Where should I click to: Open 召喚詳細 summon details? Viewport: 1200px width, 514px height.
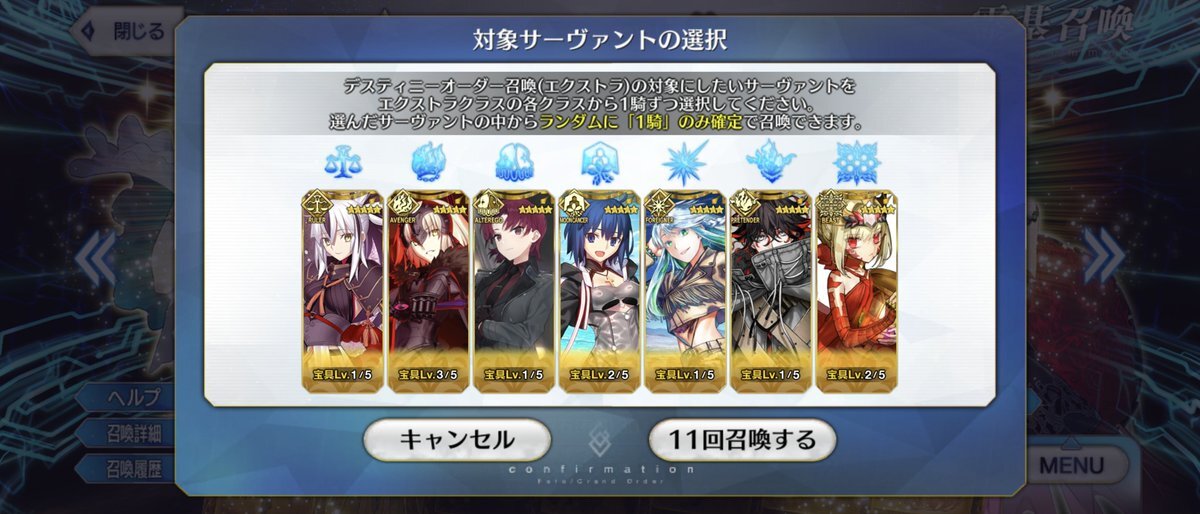coord(132,432)
